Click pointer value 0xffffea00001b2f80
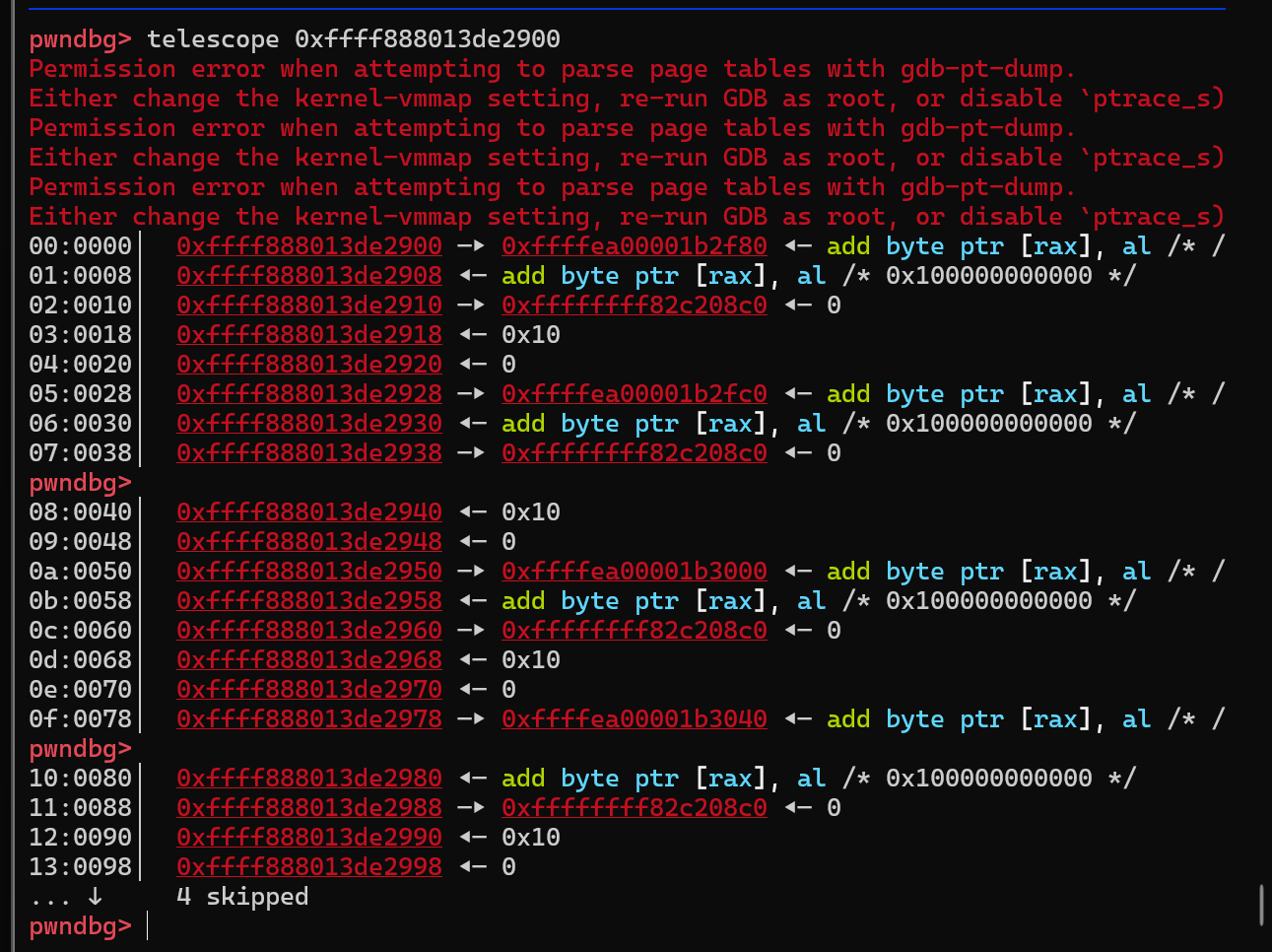The image size is (1272, 952). pyautogui.click(x=635, y=246)
